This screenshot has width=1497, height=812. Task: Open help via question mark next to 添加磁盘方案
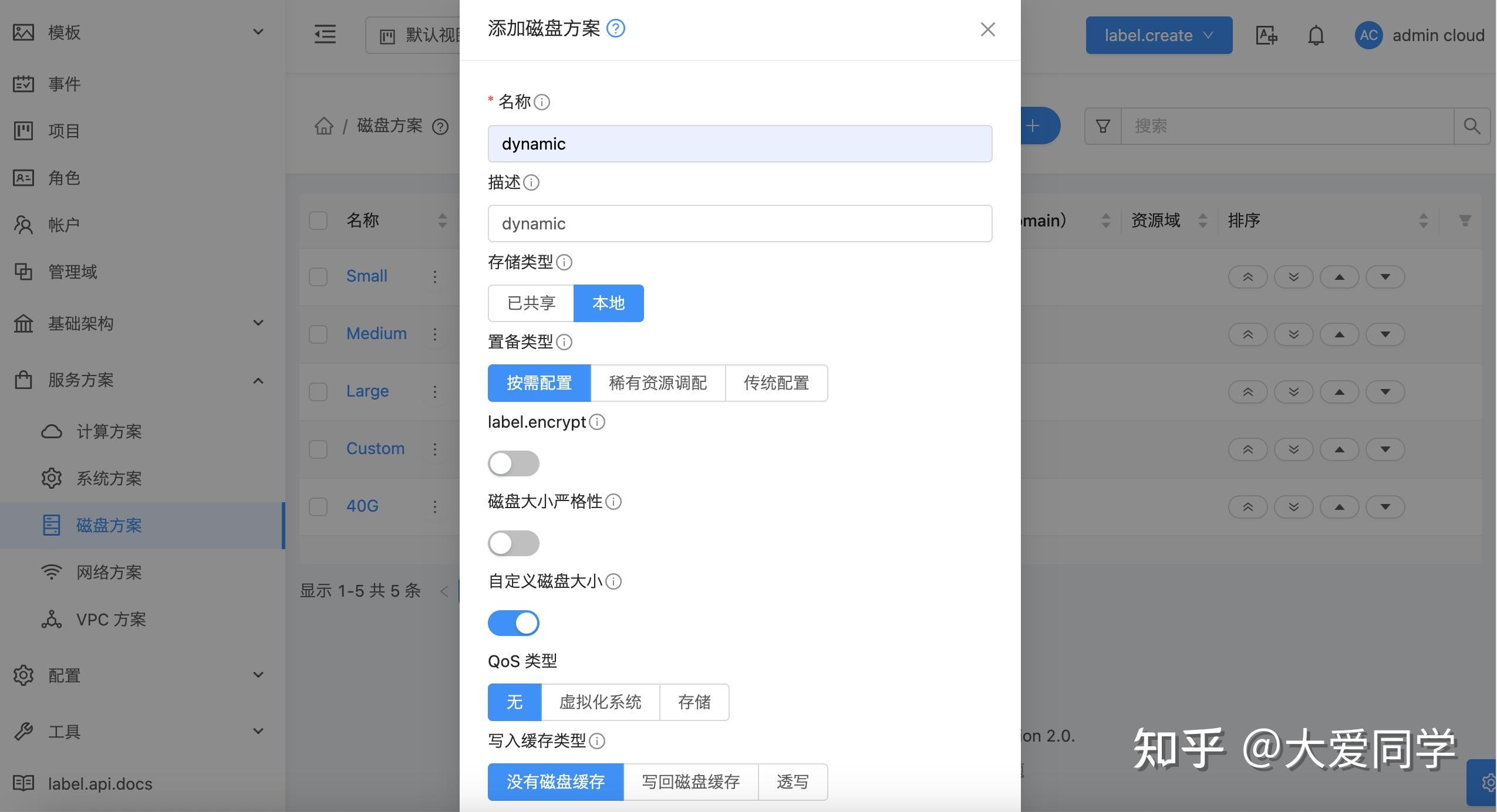615,28
